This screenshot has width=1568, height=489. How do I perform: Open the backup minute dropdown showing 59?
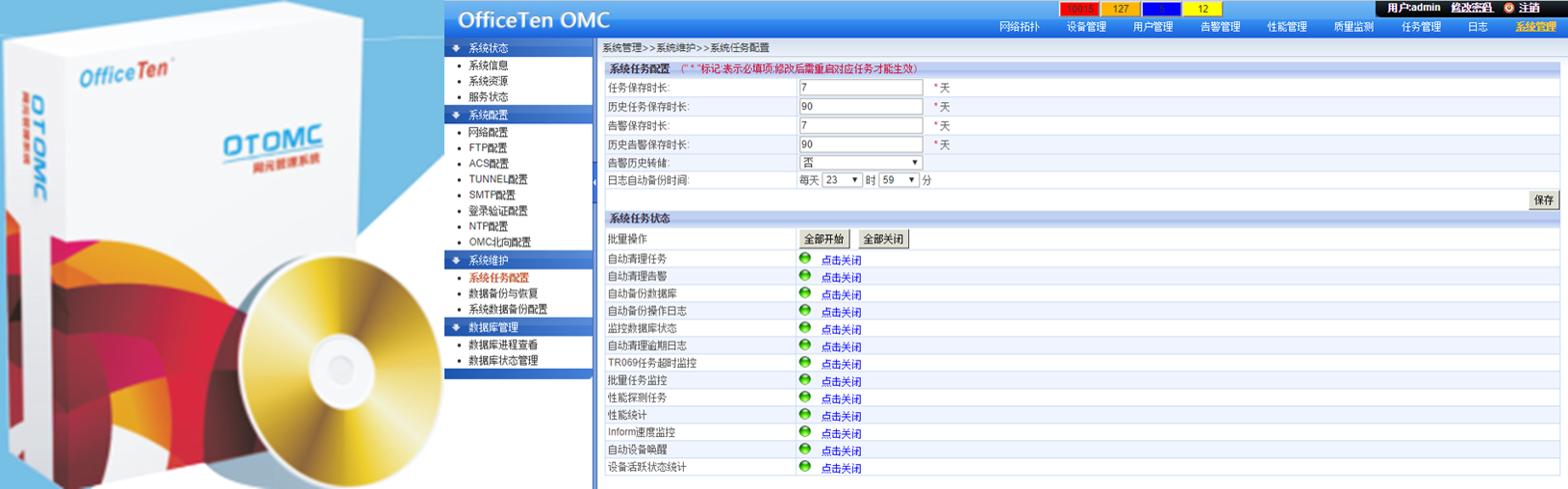[x=898, y=180]
